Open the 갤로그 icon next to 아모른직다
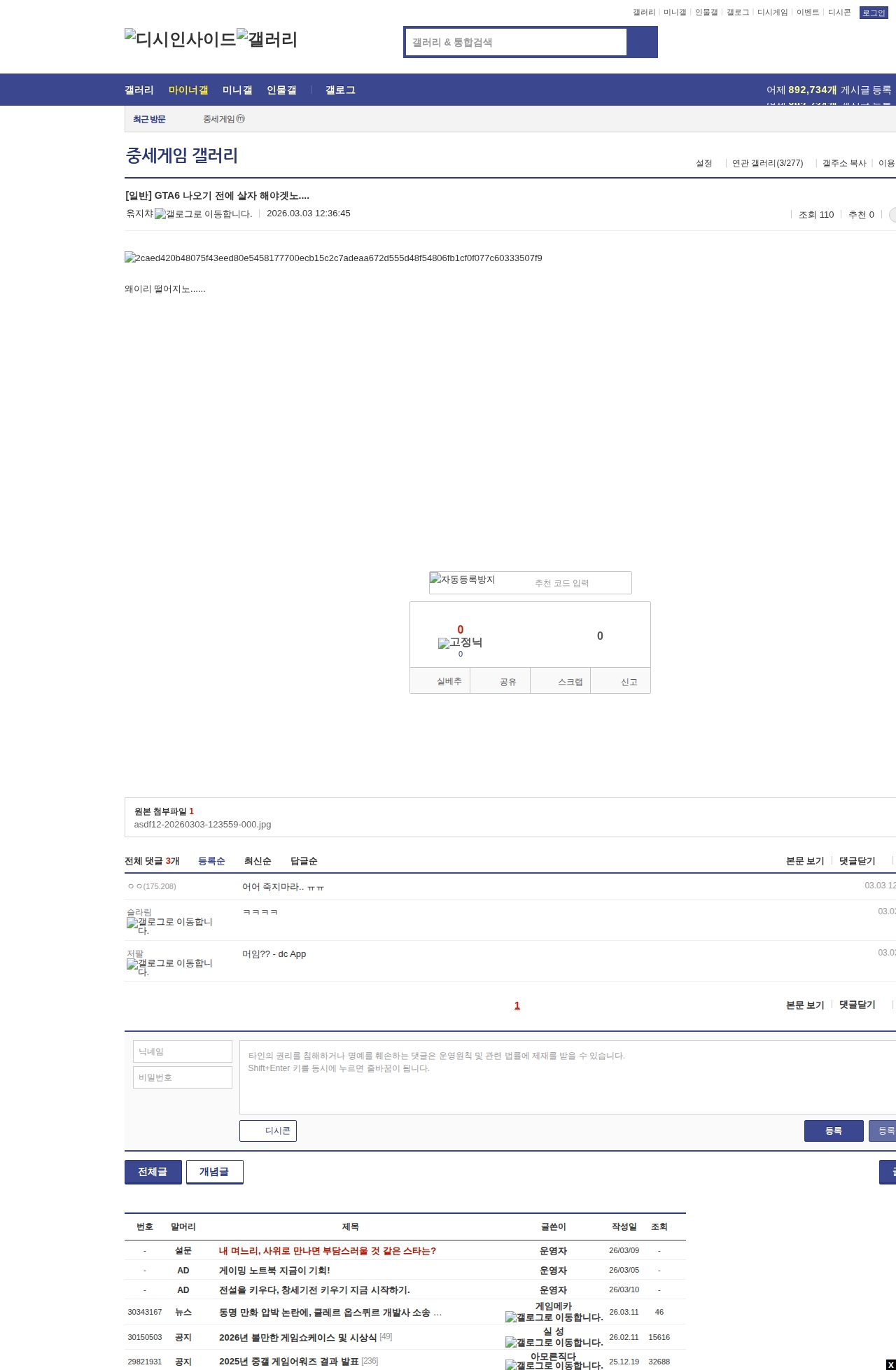This screenshot has height=1370, width=896. coord(554,1365)
